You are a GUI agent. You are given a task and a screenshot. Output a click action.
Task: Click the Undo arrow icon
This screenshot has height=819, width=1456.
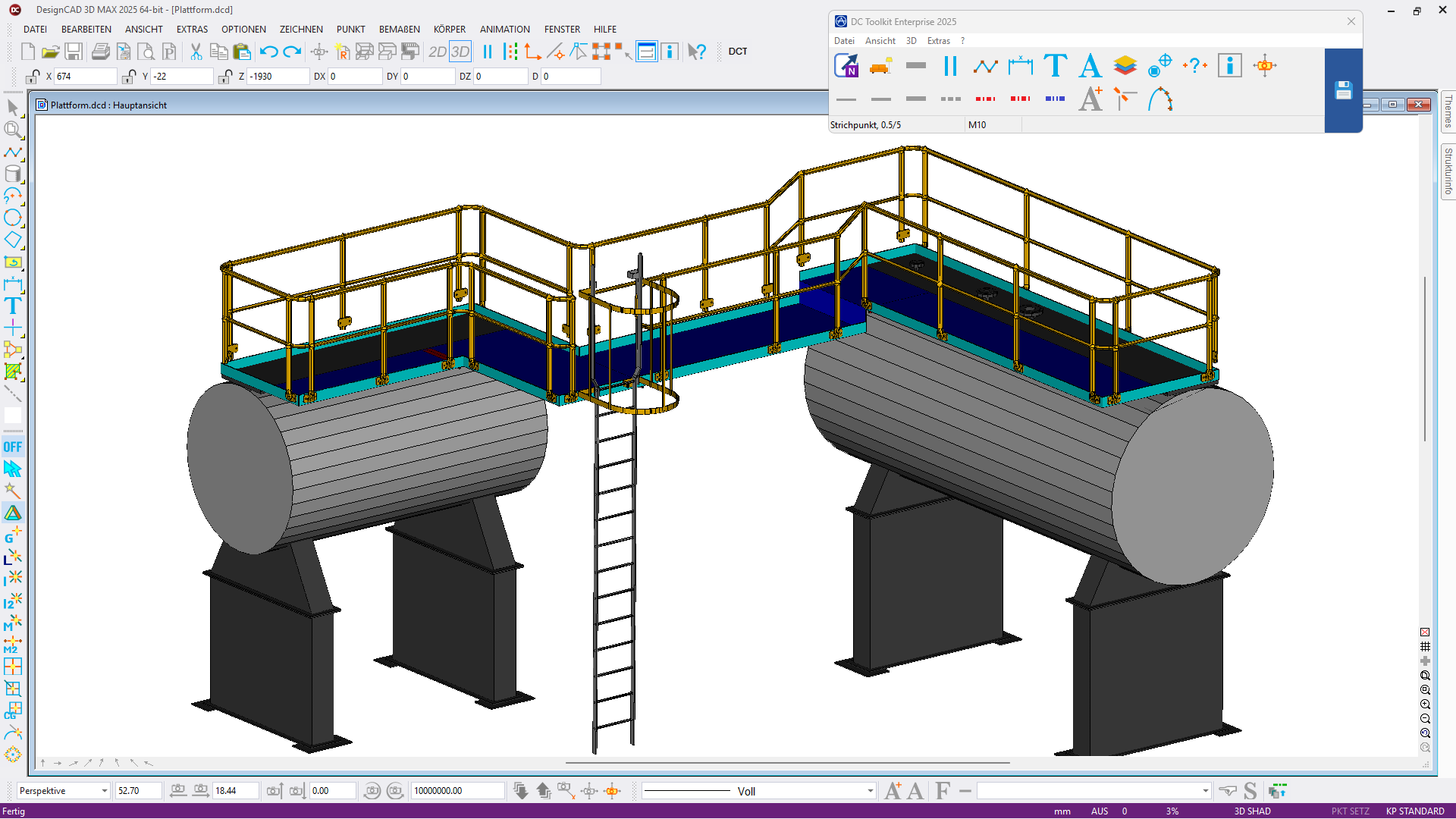pyautogui.click(x=268, y=52)
